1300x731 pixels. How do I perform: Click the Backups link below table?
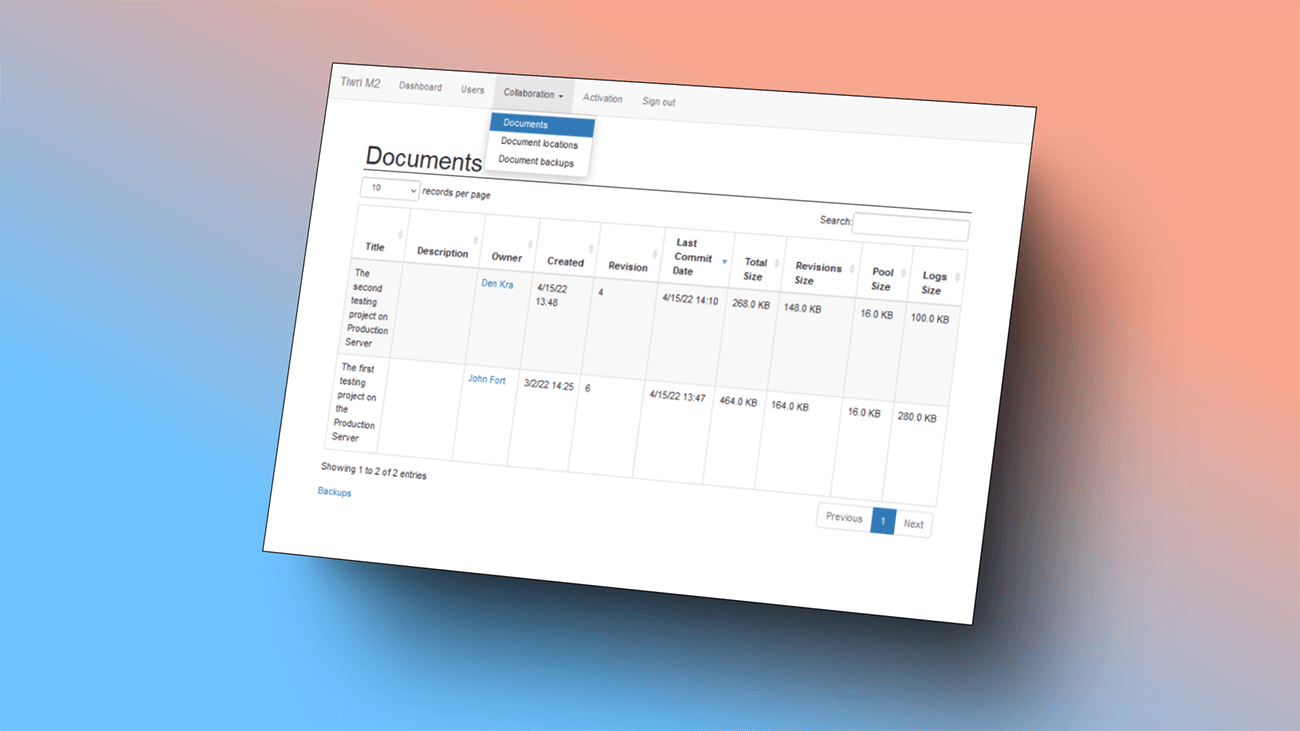click(x=334, y=492)
